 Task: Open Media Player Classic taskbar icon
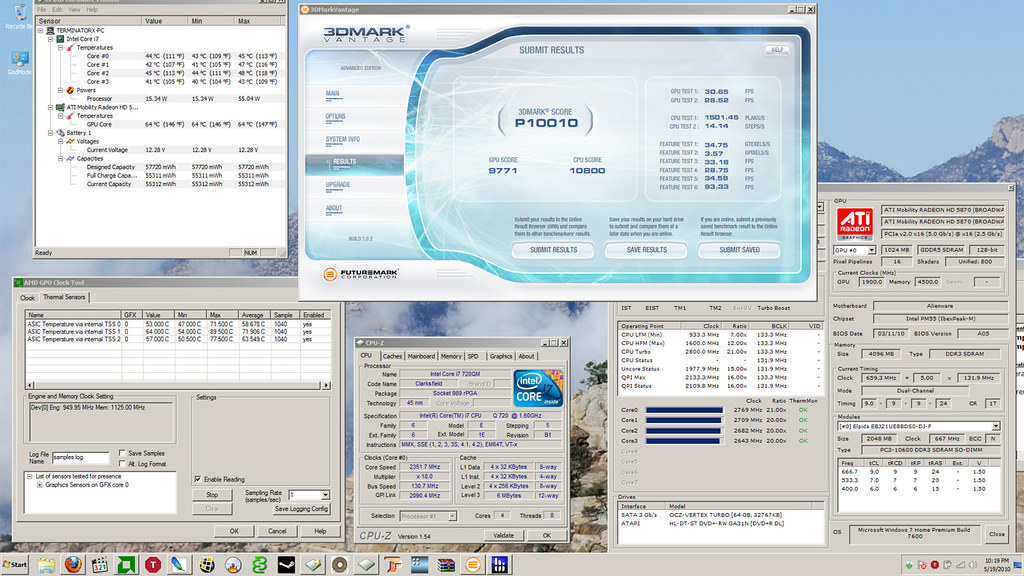click(100, 565)
